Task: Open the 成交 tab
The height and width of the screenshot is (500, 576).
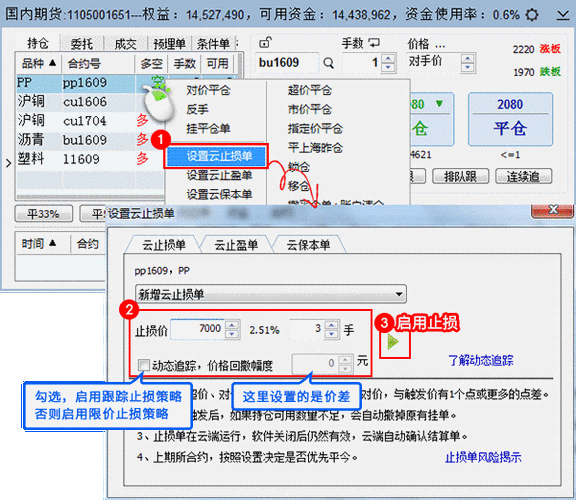Action: pos(125,44)
